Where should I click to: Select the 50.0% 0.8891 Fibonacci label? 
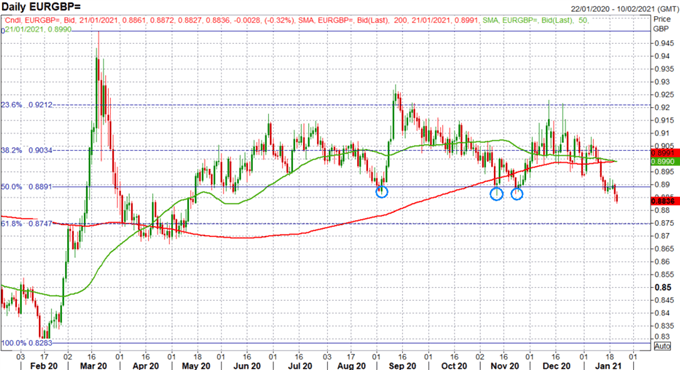pos(27,187)
